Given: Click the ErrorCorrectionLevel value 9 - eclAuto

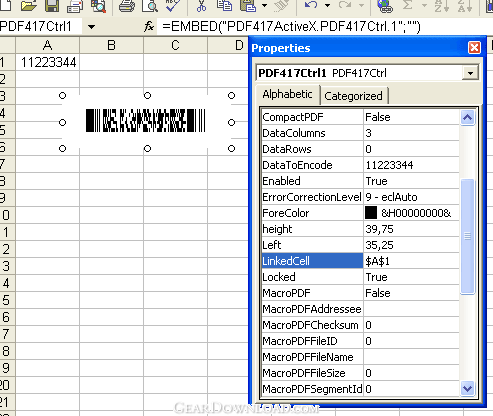Looking at the screenshot, I should click(x=391, y=197).
